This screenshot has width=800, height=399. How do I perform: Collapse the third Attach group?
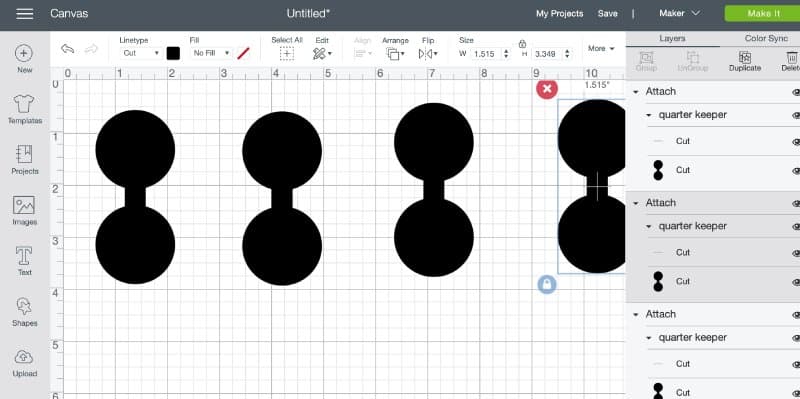point(636,315)
